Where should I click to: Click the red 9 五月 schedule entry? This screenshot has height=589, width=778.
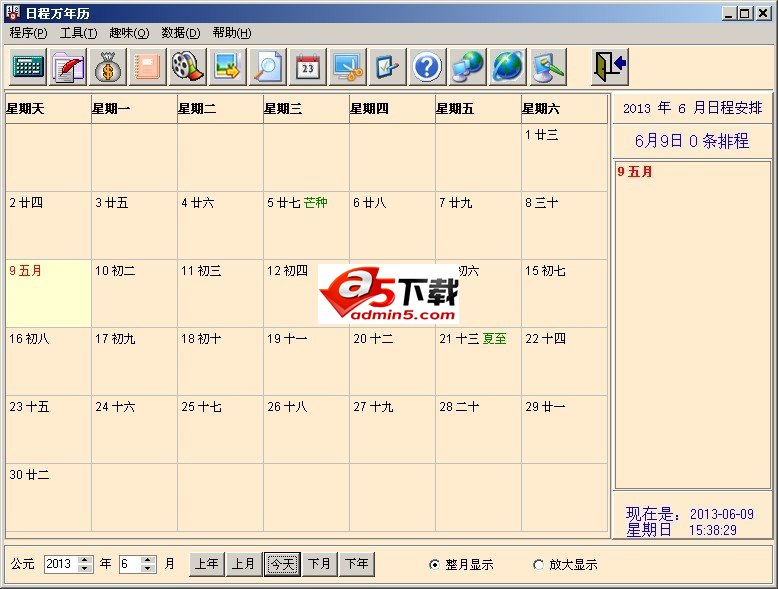tap(635, 172)
